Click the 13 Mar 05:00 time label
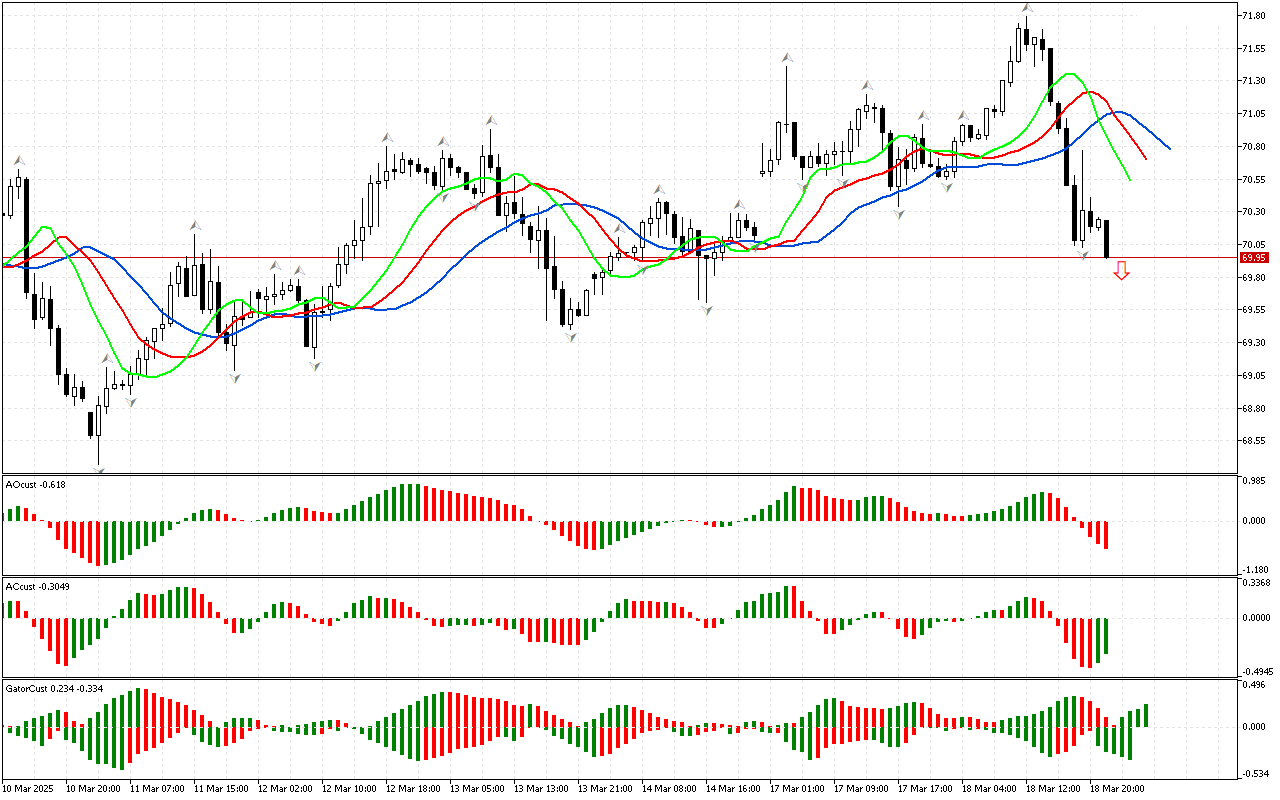Image resolution: width=1280 pixels, height=800 pixels. tap(477, 789)
